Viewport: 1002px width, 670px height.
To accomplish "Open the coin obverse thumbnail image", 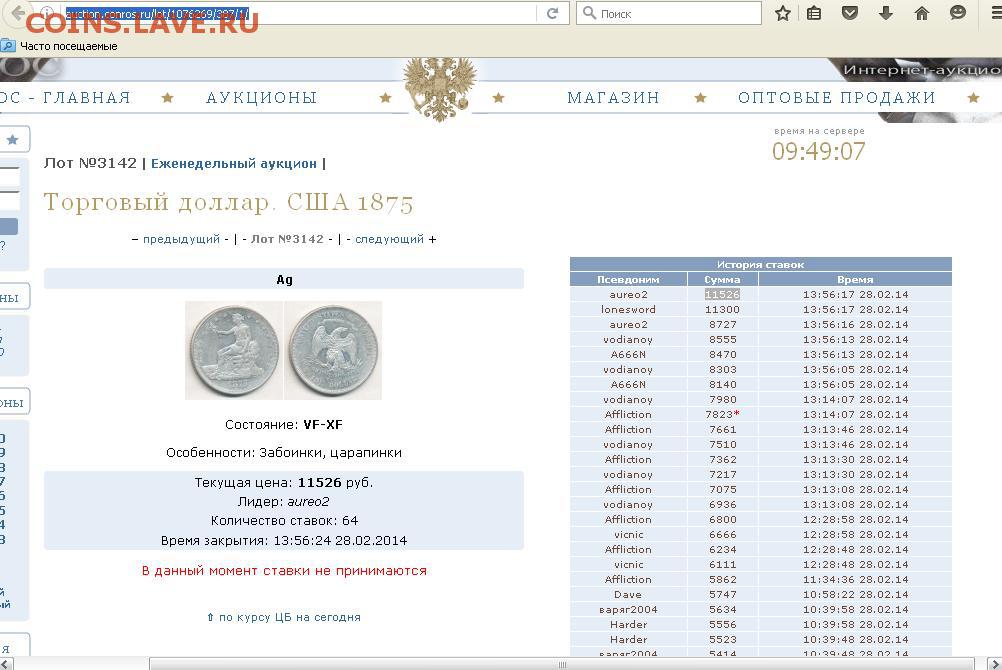I will (234, 350).
